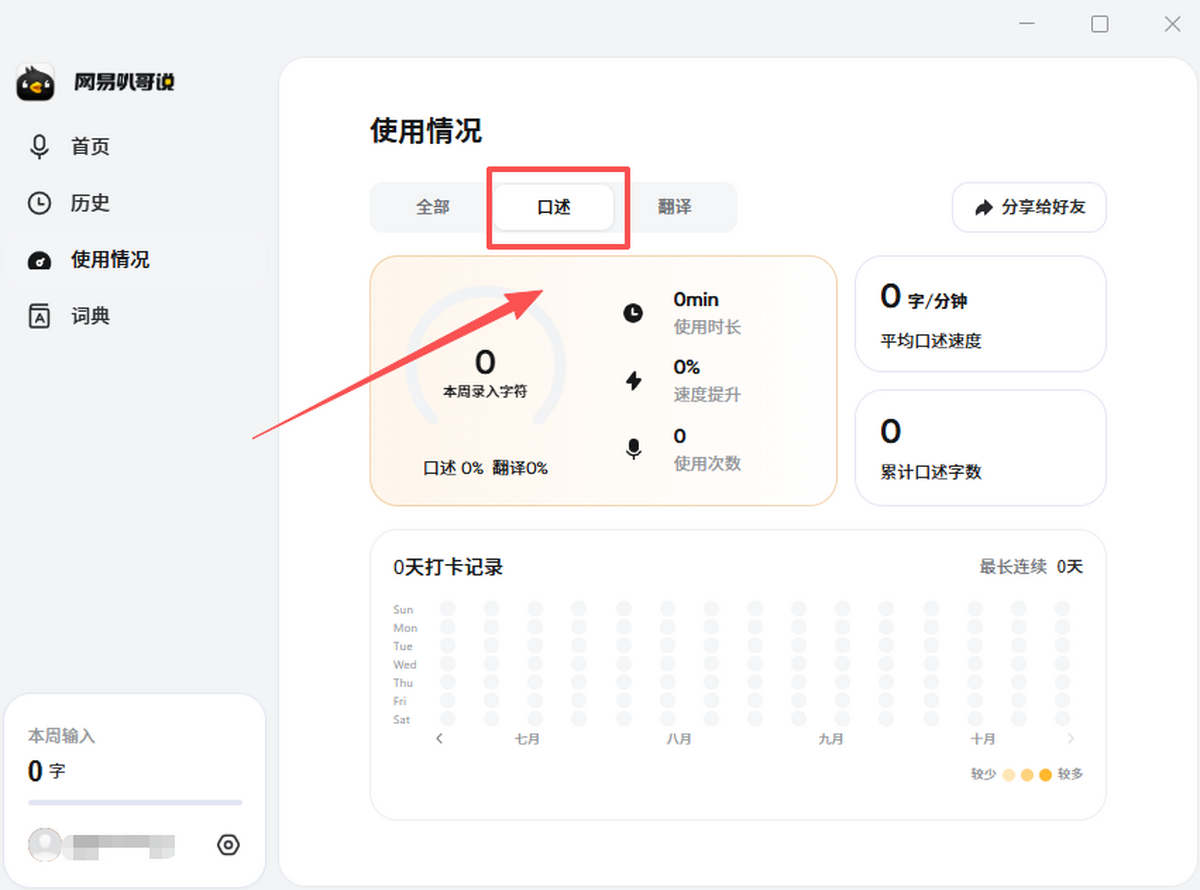The height and width of the screenshot is (890, 1200).
Task: Click the Sat weekday row label
Action: click(402, 720)
